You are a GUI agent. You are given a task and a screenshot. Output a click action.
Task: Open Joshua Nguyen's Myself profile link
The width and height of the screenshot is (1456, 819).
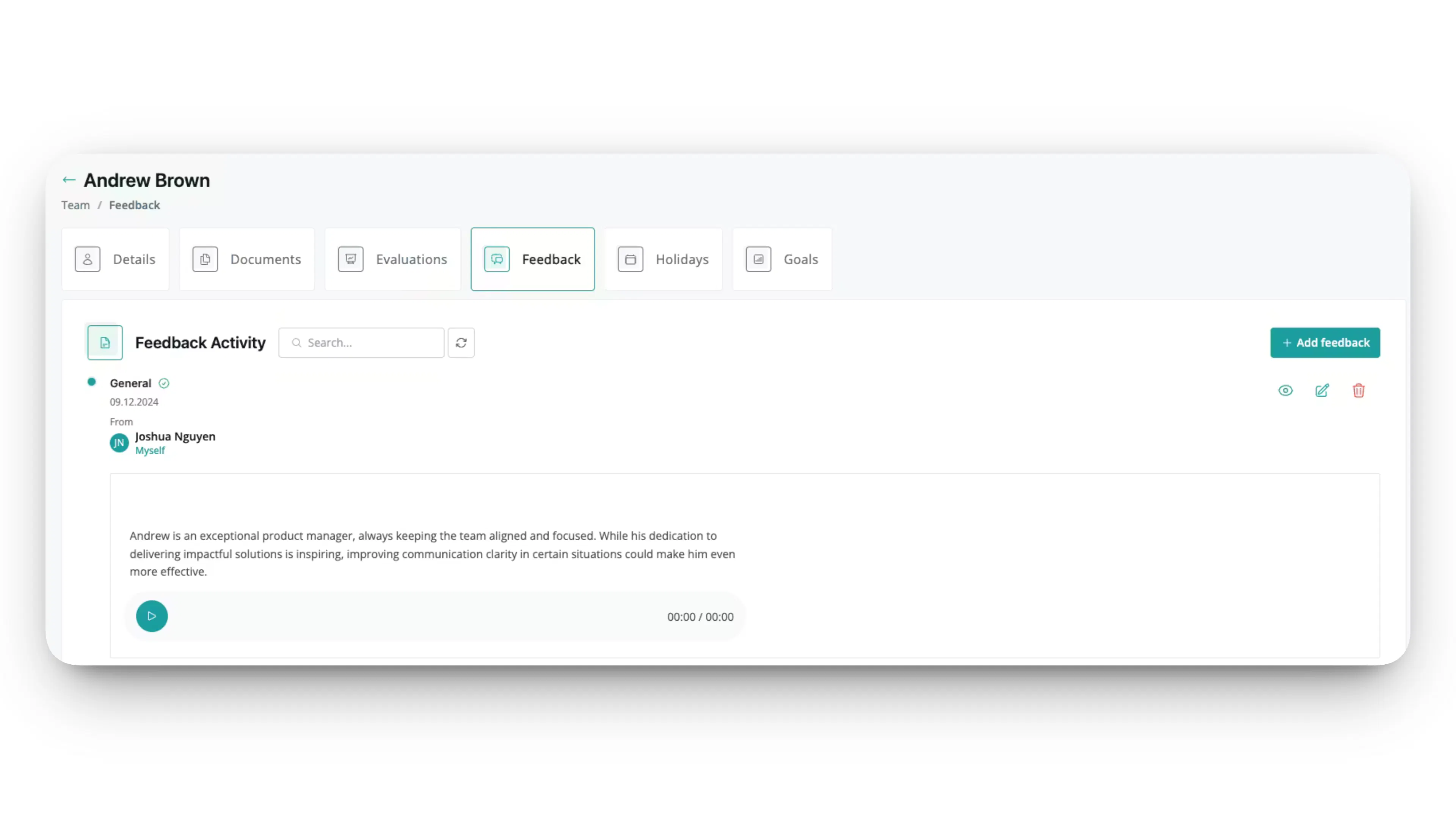(x=150, y=450)
